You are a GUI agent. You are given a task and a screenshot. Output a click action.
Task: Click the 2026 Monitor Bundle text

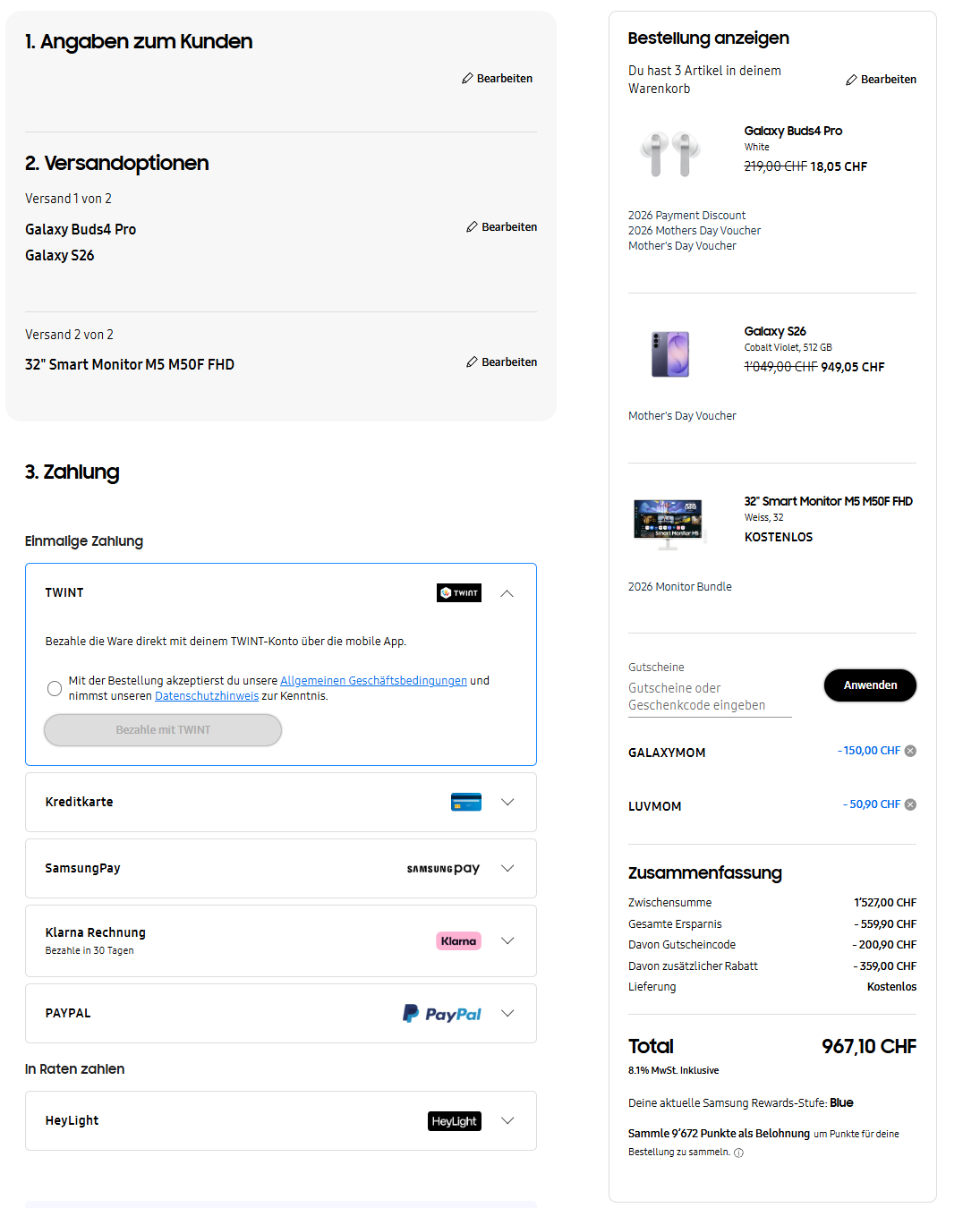[x=680, y=587]
